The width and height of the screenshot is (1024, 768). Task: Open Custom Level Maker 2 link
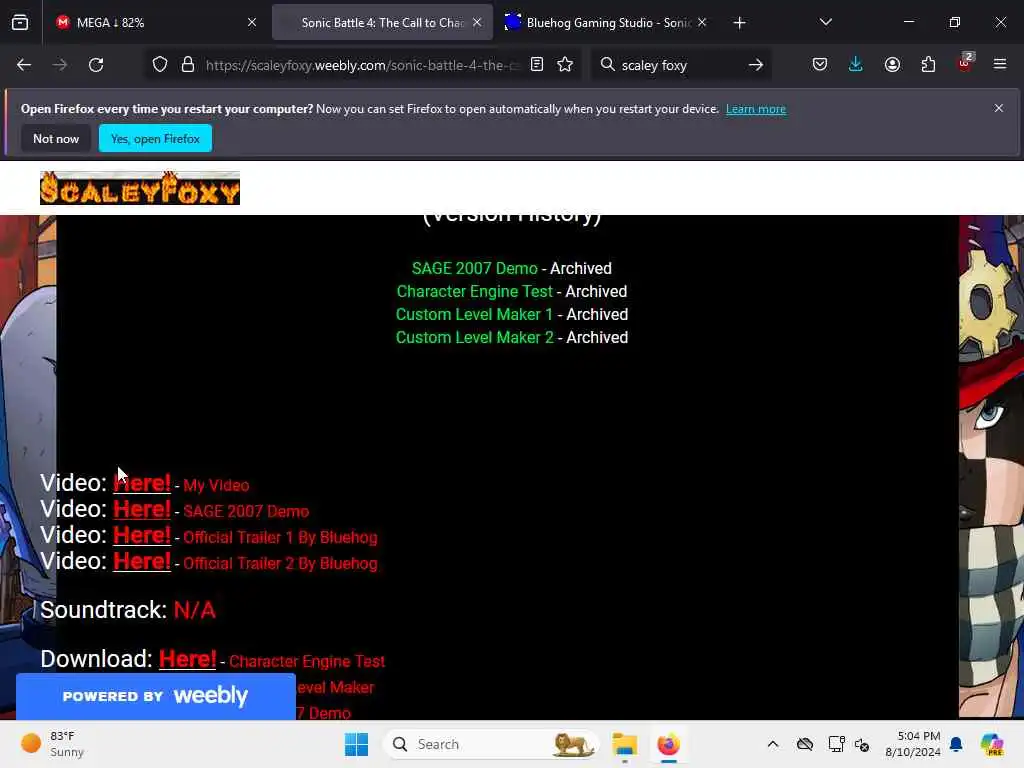tap(475, 338)
